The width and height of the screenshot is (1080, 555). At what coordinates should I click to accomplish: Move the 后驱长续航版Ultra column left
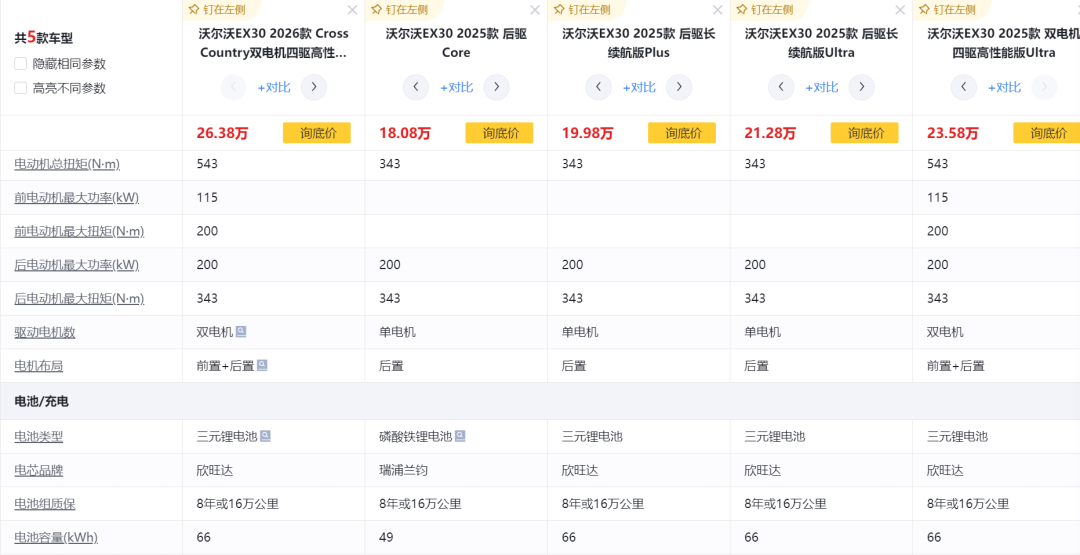click(781, 87)
